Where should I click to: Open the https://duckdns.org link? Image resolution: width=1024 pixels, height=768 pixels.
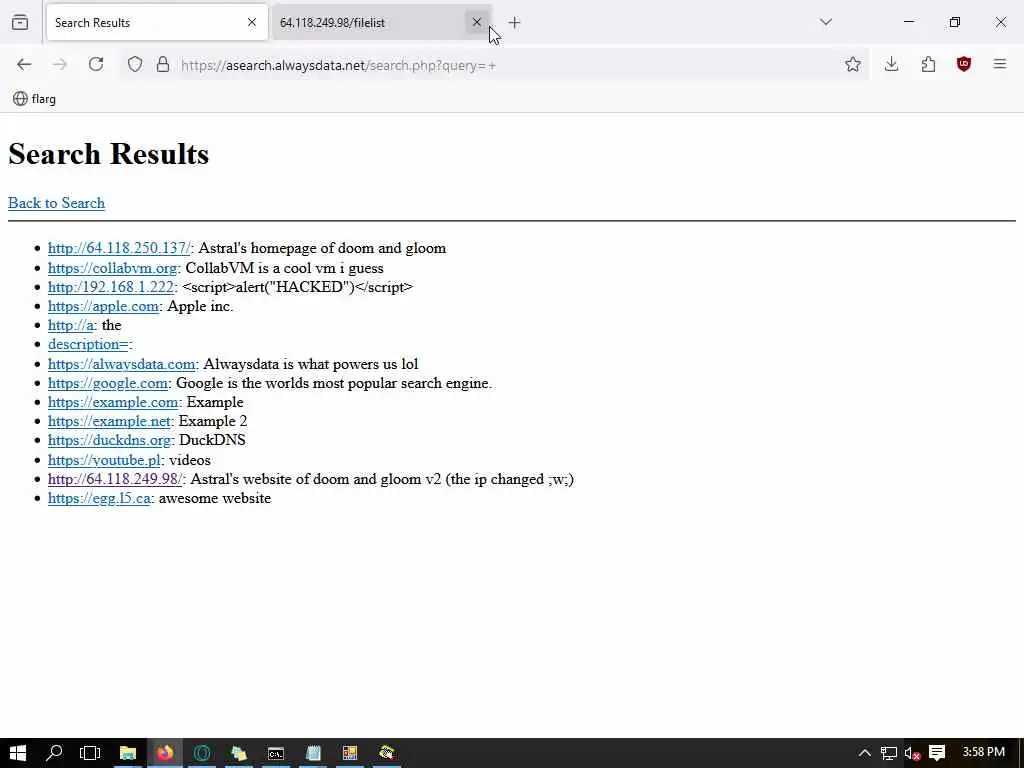(110, 440)
